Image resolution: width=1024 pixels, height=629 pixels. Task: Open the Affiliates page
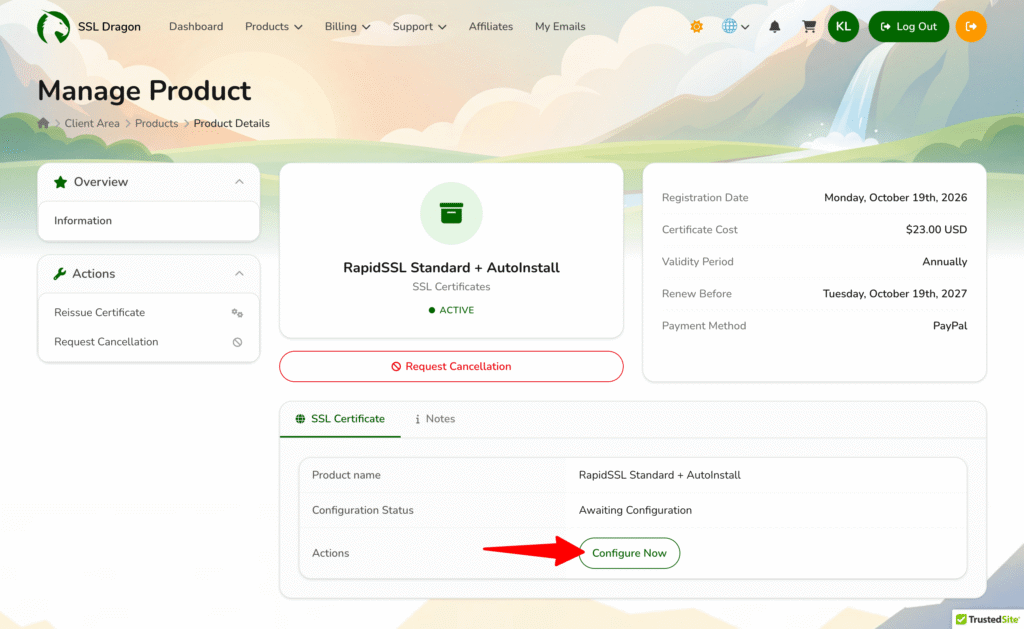(x=490, y=27)
